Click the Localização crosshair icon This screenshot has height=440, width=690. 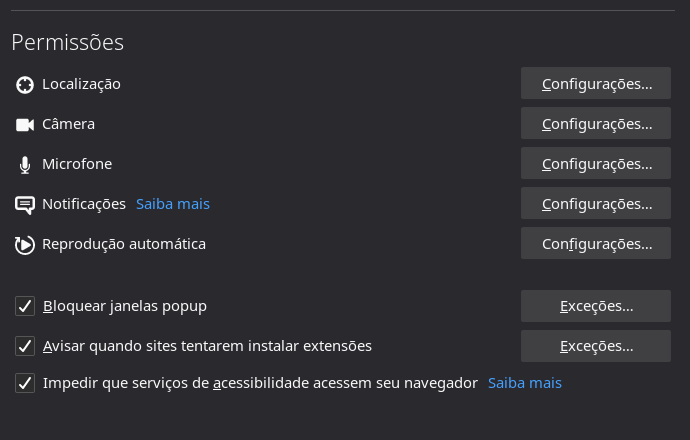25,85
